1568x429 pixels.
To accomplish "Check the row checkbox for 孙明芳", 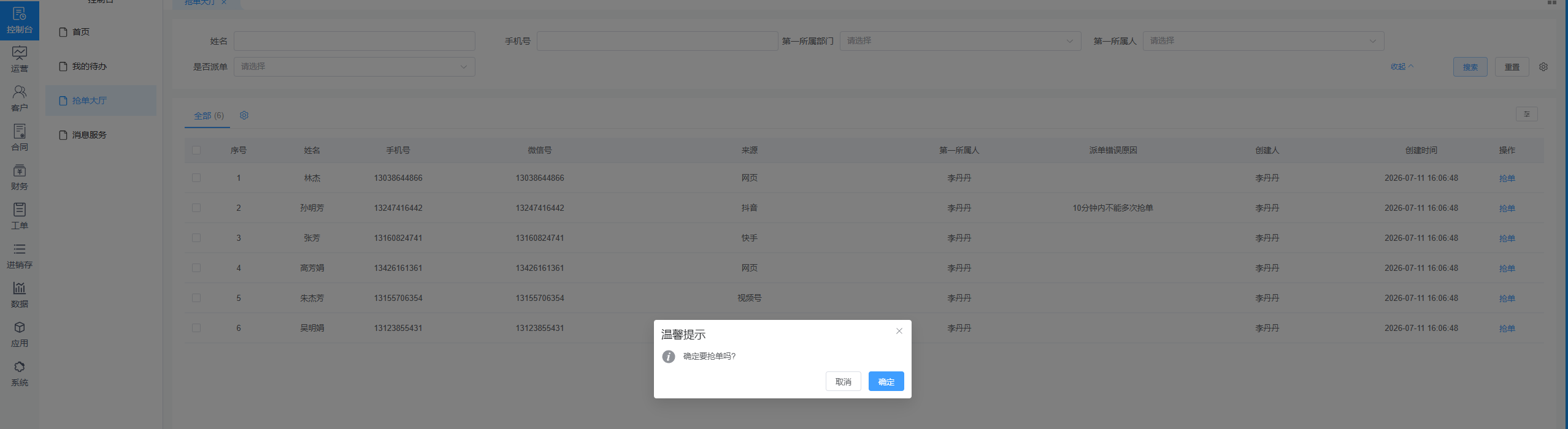I will tap(196, 208).
